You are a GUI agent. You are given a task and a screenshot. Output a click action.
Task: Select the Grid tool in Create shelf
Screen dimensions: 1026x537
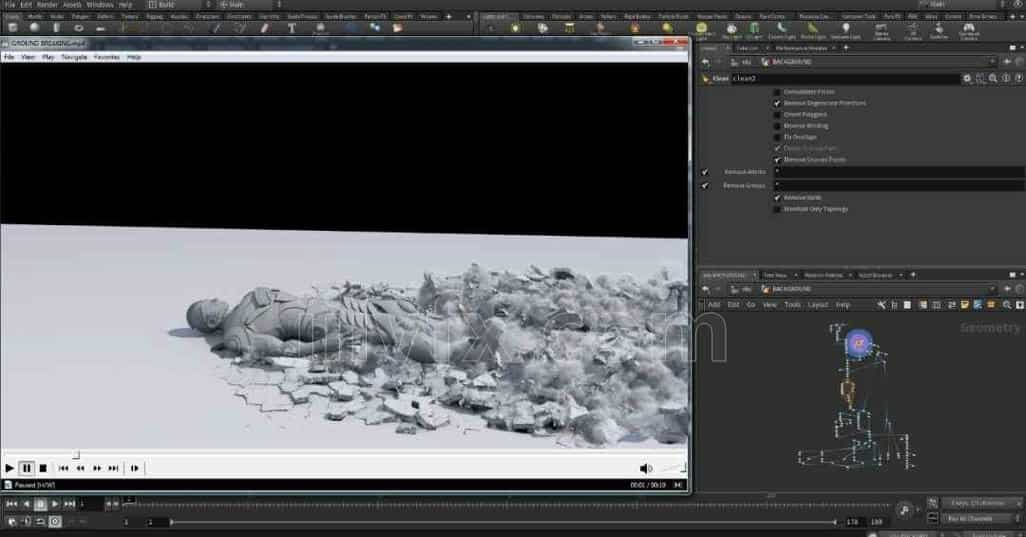[100, 28]
